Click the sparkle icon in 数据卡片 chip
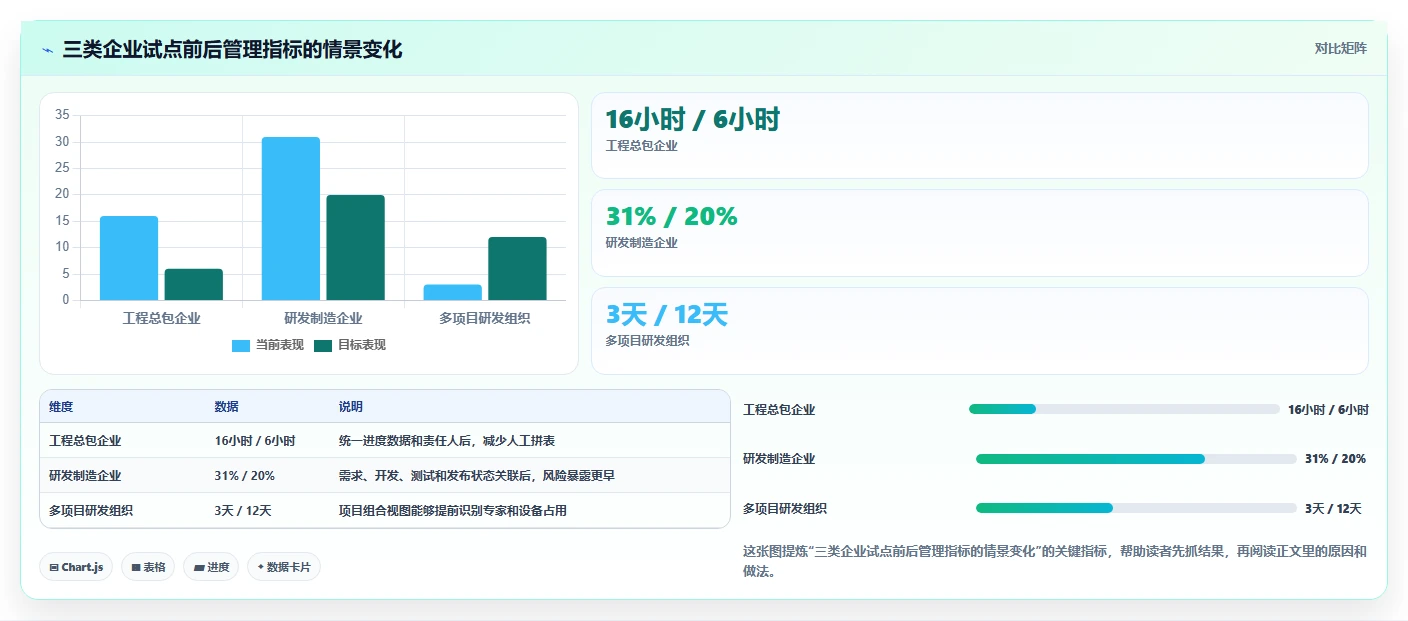 261,567
